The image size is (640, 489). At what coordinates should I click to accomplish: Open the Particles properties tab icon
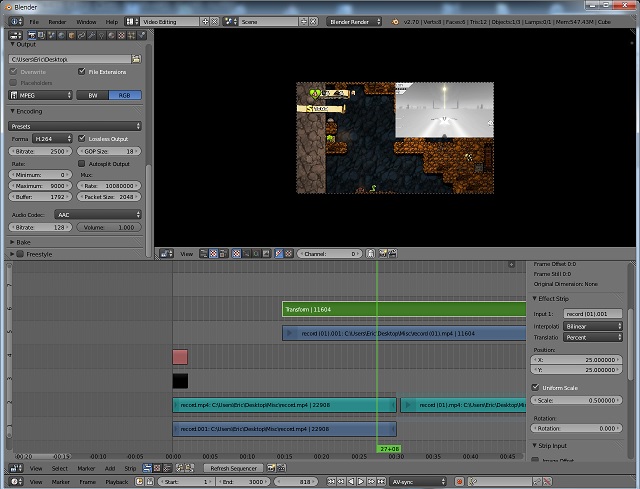131,36
